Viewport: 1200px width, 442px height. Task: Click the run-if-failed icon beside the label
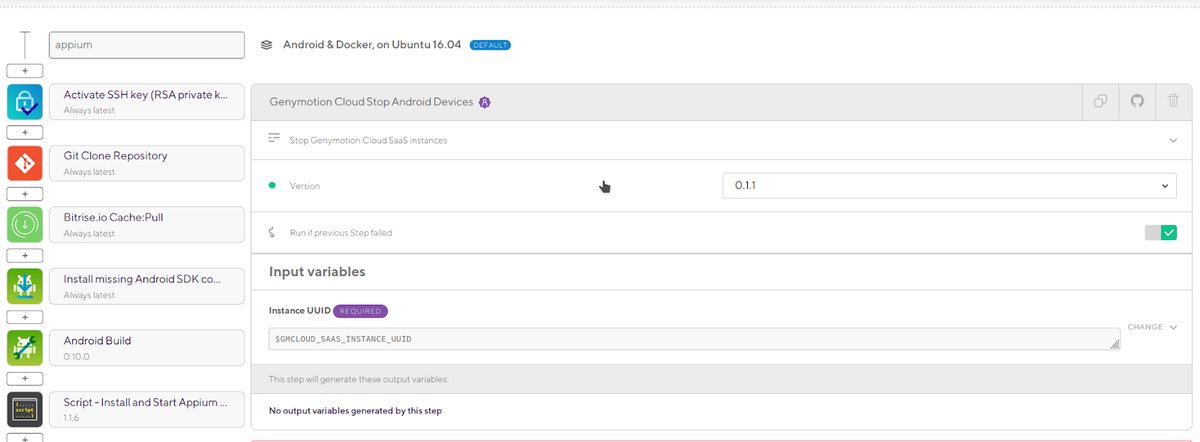272,232
